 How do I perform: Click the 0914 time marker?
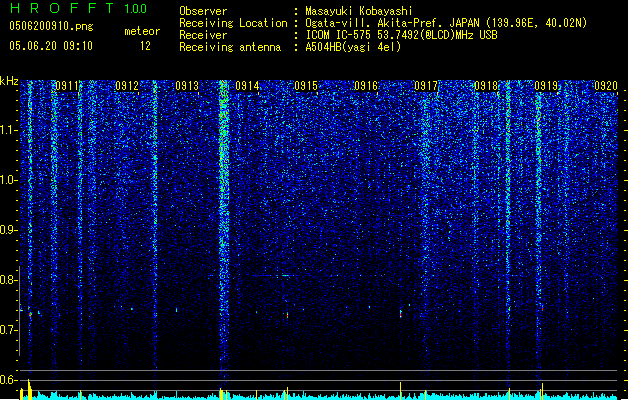[247, 85]
